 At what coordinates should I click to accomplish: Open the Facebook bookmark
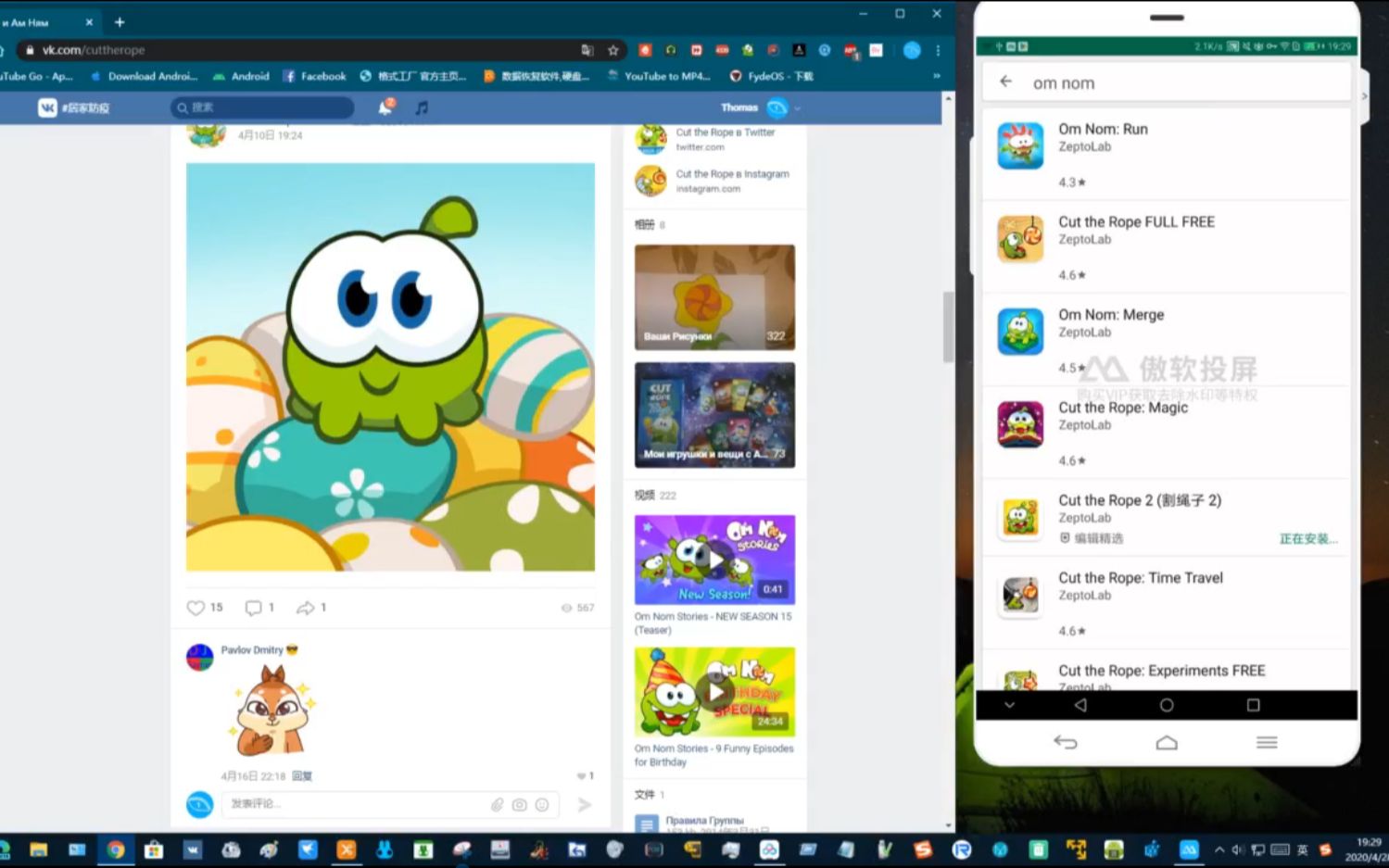coord(314,76)
